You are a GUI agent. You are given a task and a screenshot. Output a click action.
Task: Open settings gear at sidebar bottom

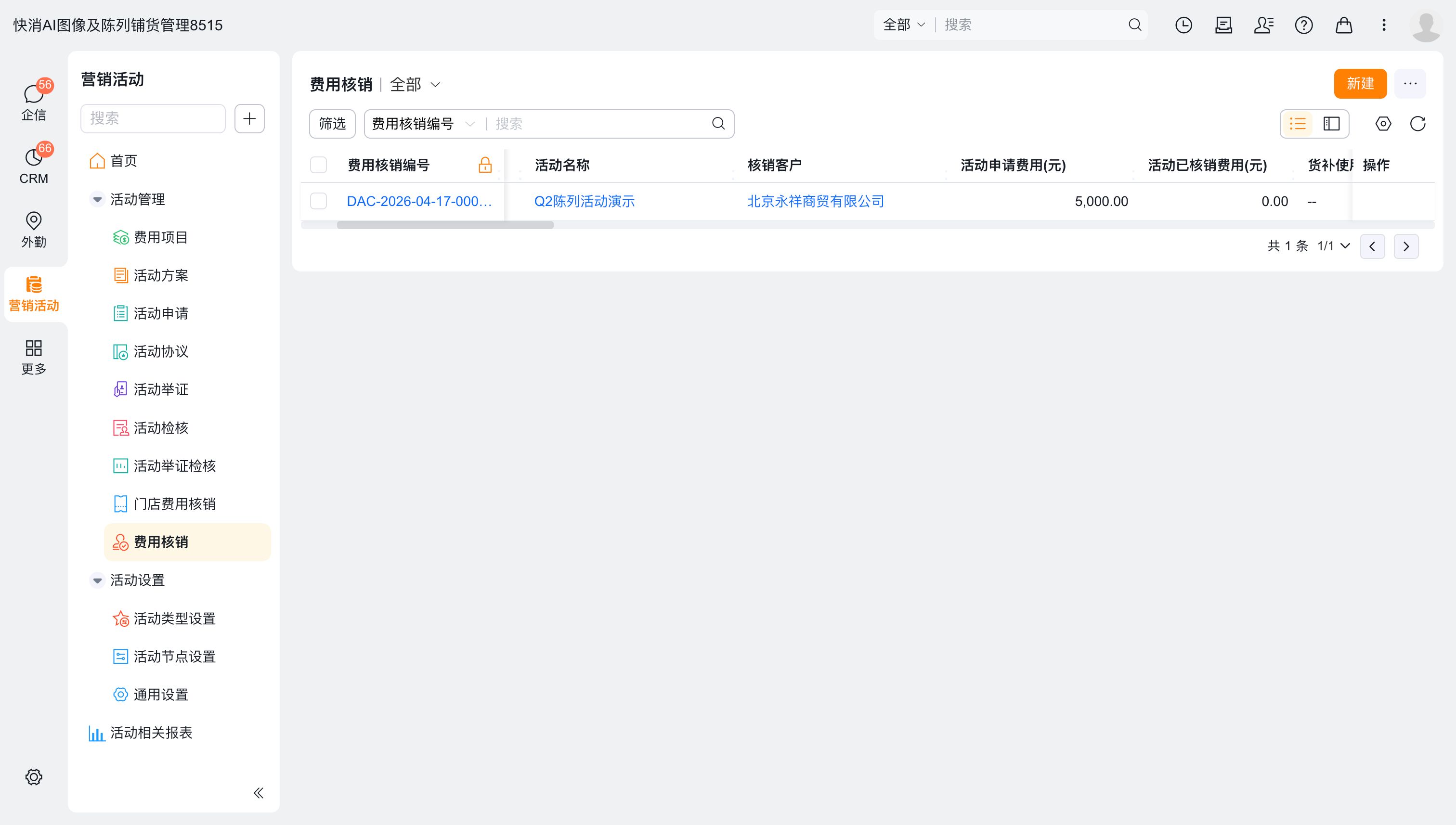click(34, 777)
